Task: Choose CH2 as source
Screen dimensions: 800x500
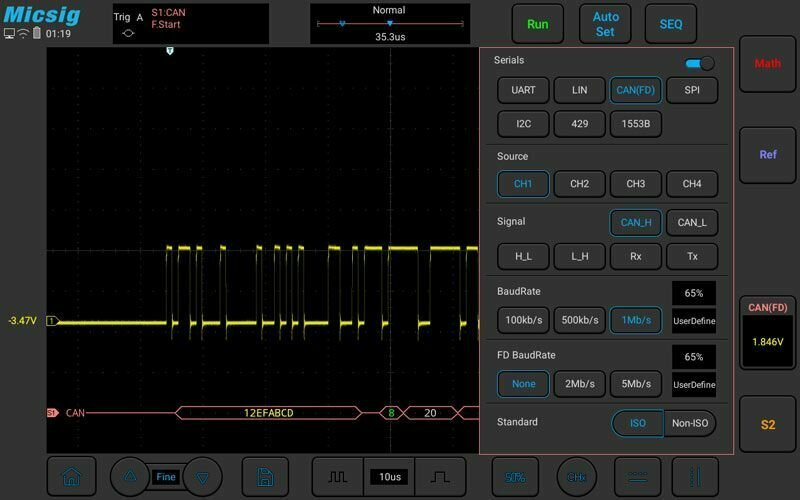Action: [580, 184]
